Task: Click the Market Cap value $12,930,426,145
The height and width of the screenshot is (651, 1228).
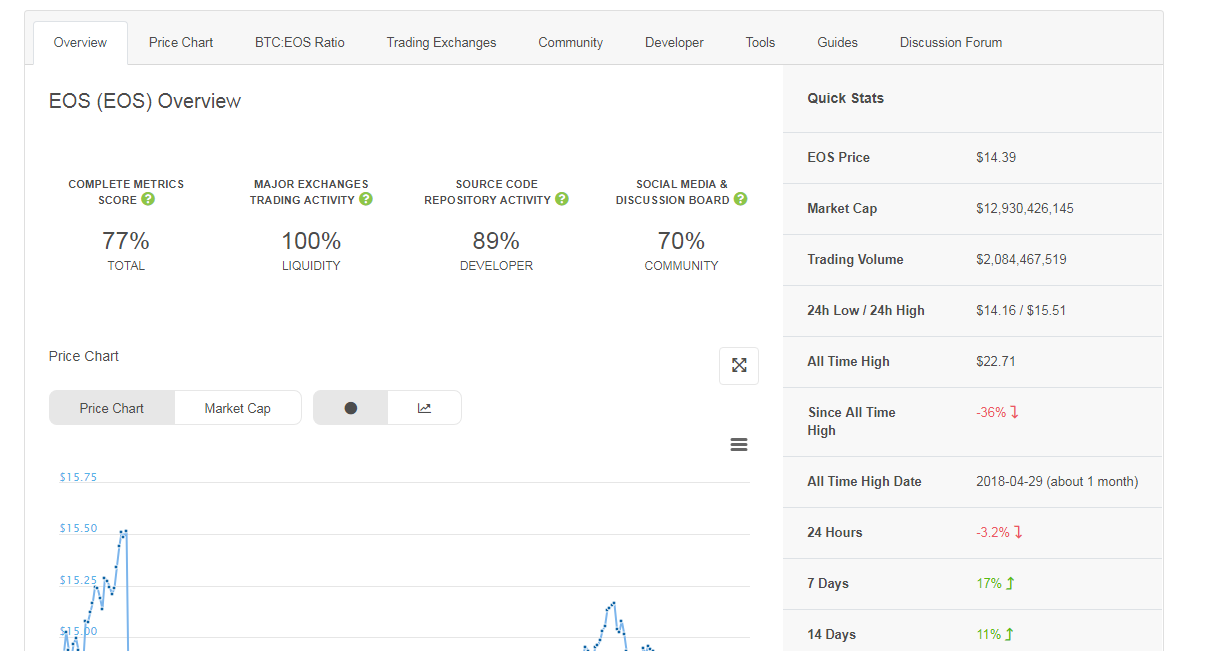Action: [1025, 208]
